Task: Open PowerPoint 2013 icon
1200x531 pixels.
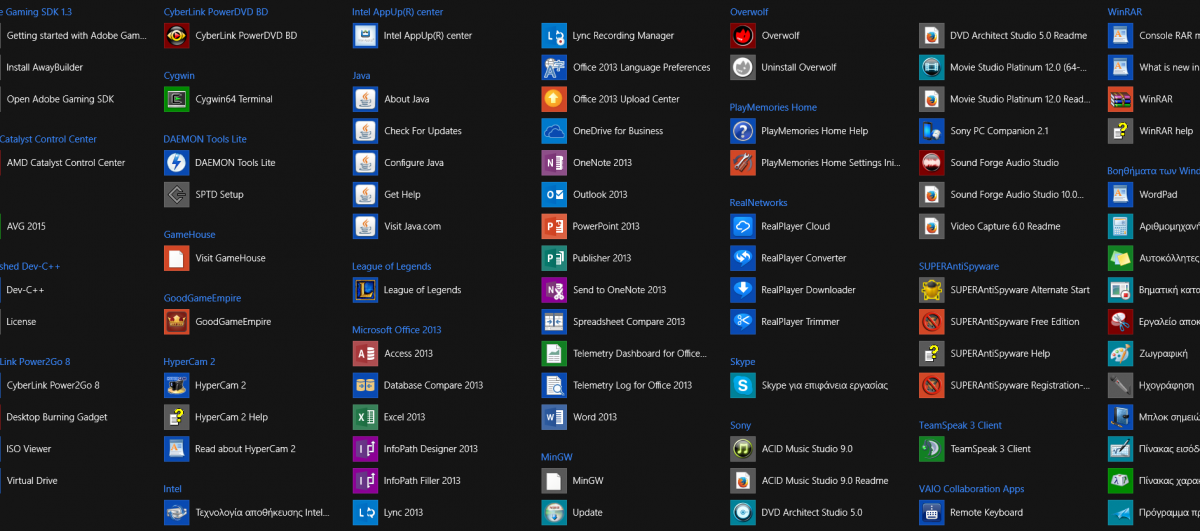Action: 554,226
